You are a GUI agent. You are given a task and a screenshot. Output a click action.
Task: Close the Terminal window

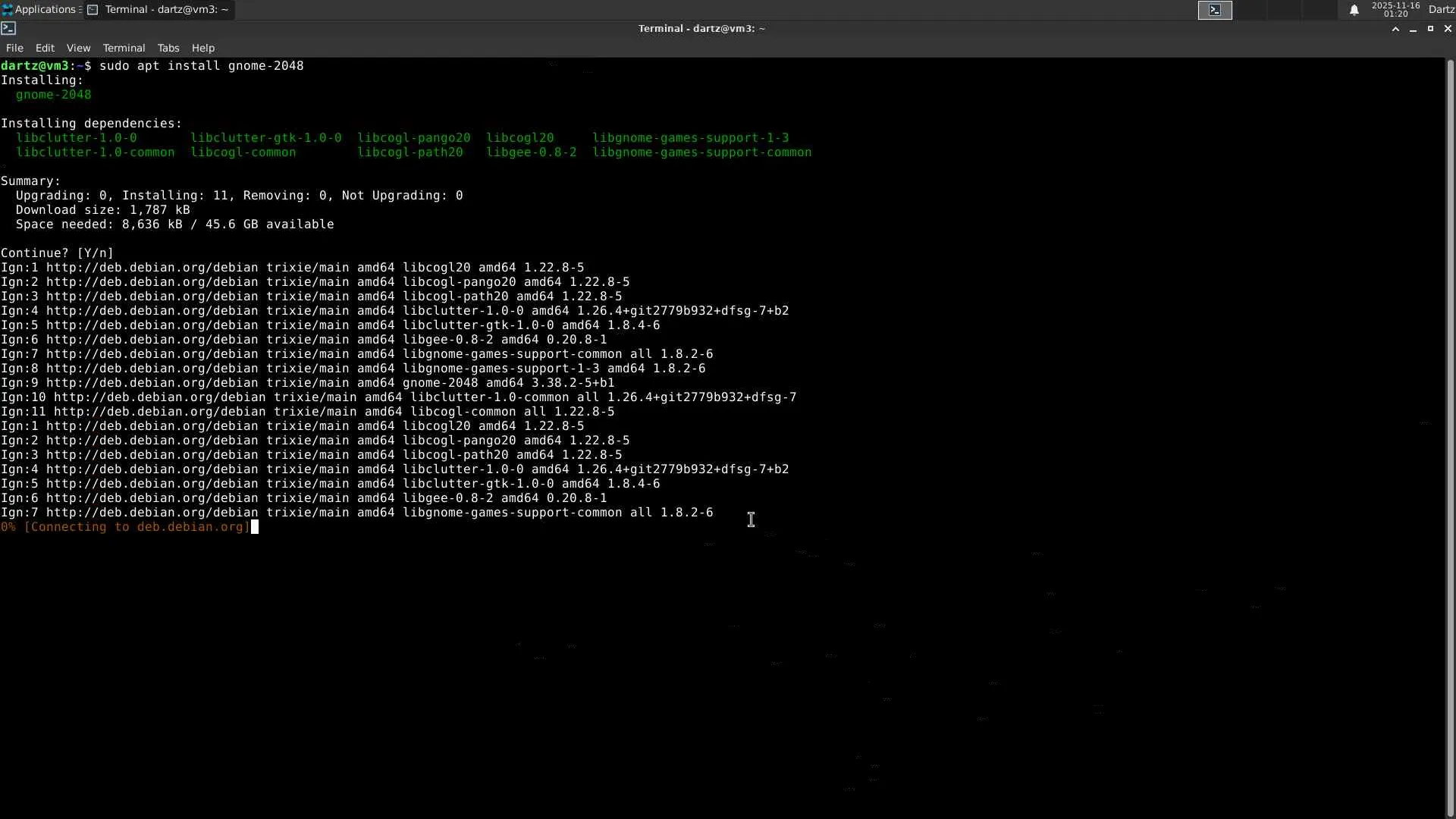click(1448, 29)
